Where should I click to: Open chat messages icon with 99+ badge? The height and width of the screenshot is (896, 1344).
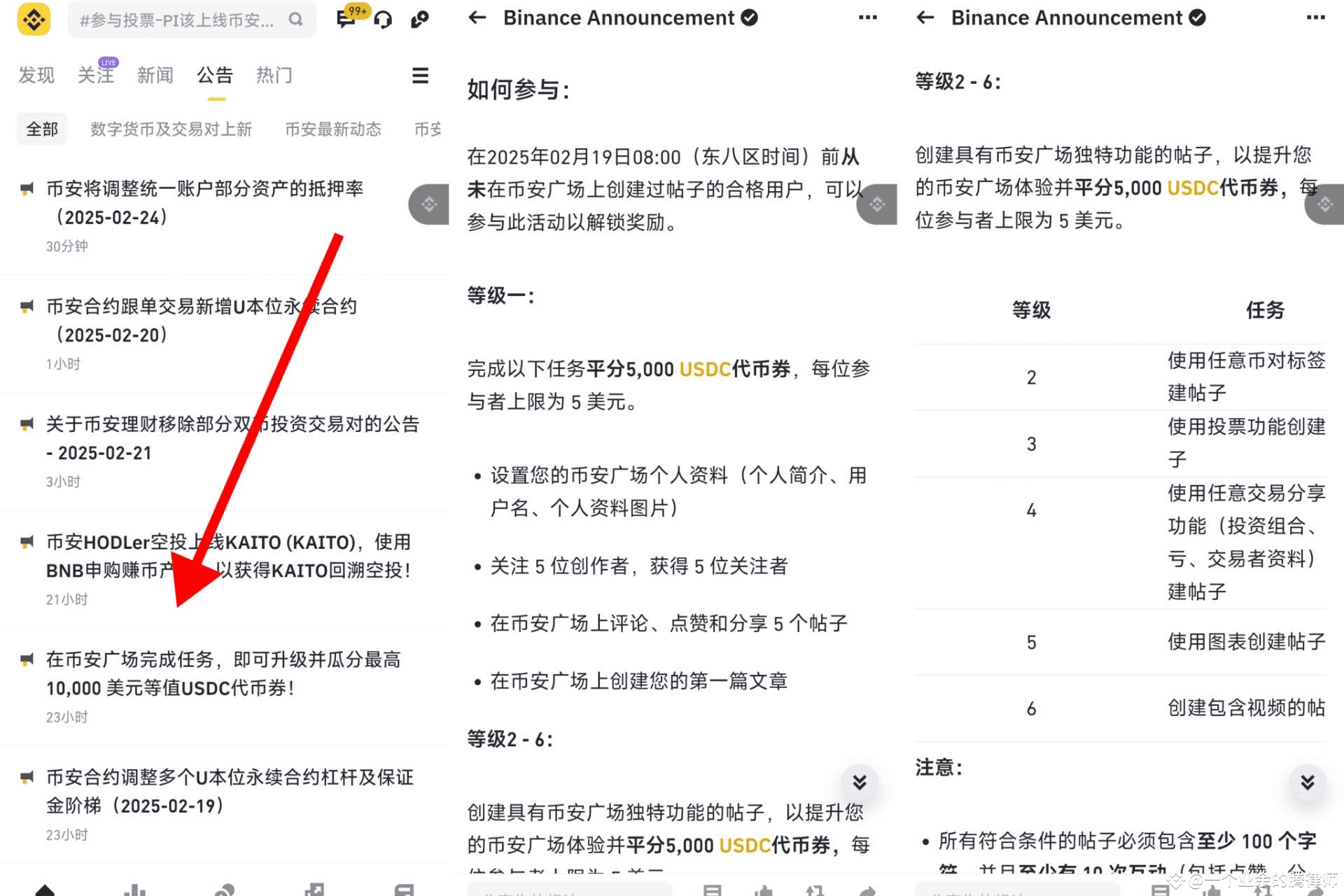[x=347, y=18]
